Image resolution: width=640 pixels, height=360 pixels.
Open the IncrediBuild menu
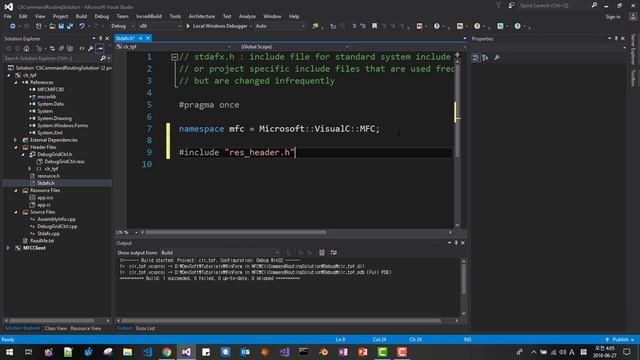(x=149, y=17)
